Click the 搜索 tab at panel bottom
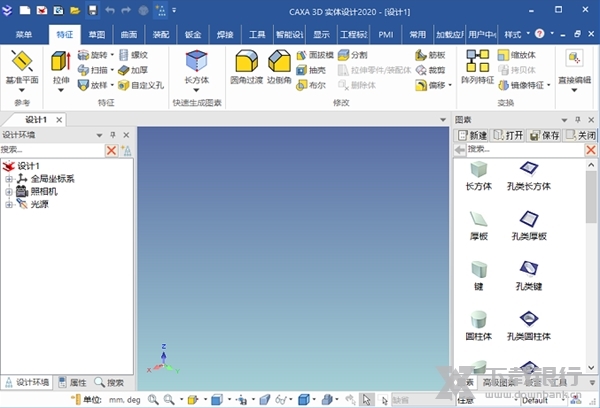600x408 pixels. [109, 382]
